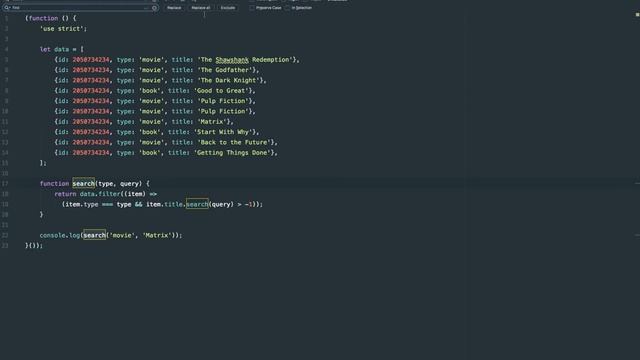Click the magnifier icon in the replace field
The width and height of the screenshot is (640, 360).
tap(7, 7)
